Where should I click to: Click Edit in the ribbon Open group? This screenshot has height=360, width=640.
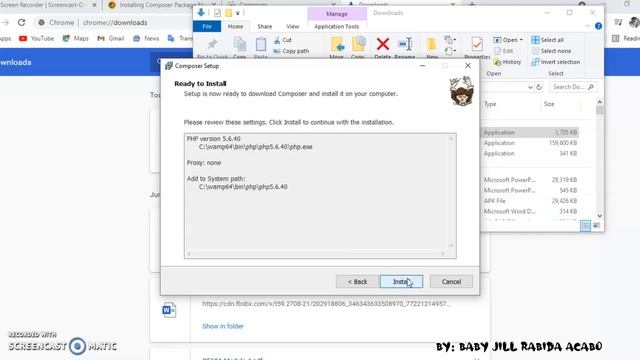point(504,51)
